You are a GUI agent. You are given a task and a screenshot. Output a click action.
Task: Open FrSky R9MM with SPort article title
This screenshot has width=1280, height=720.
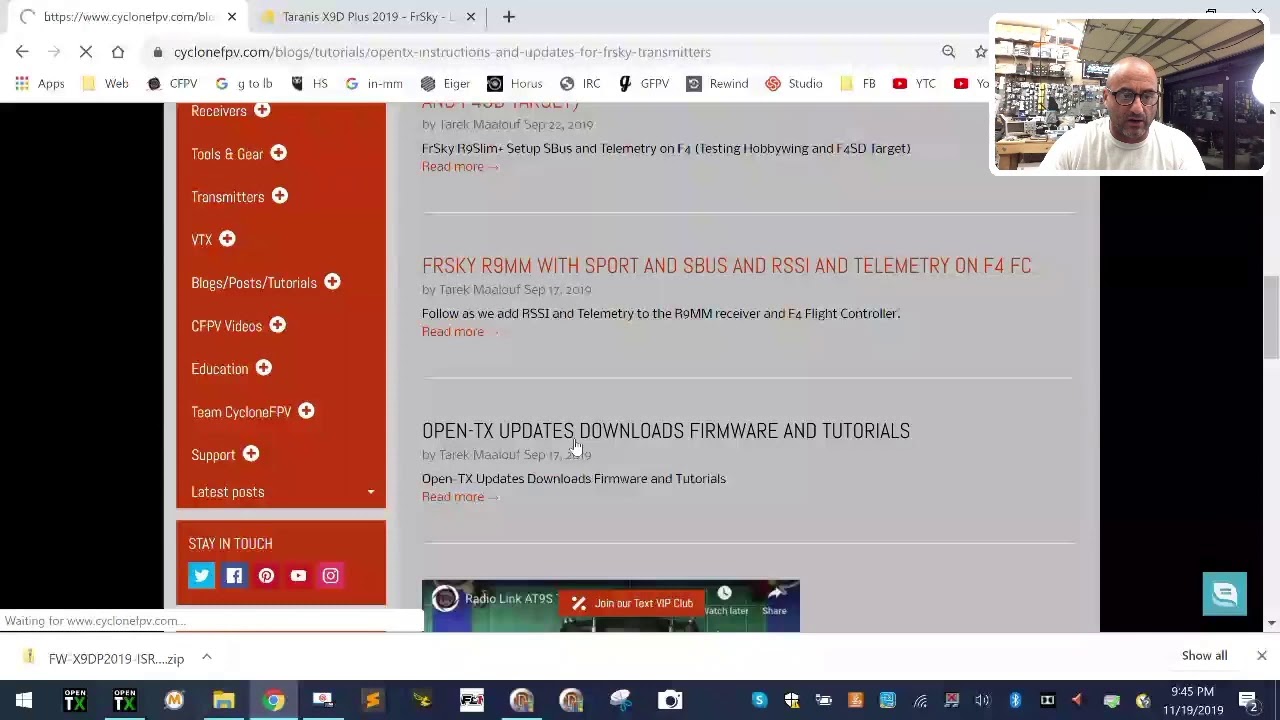[726, 266]
